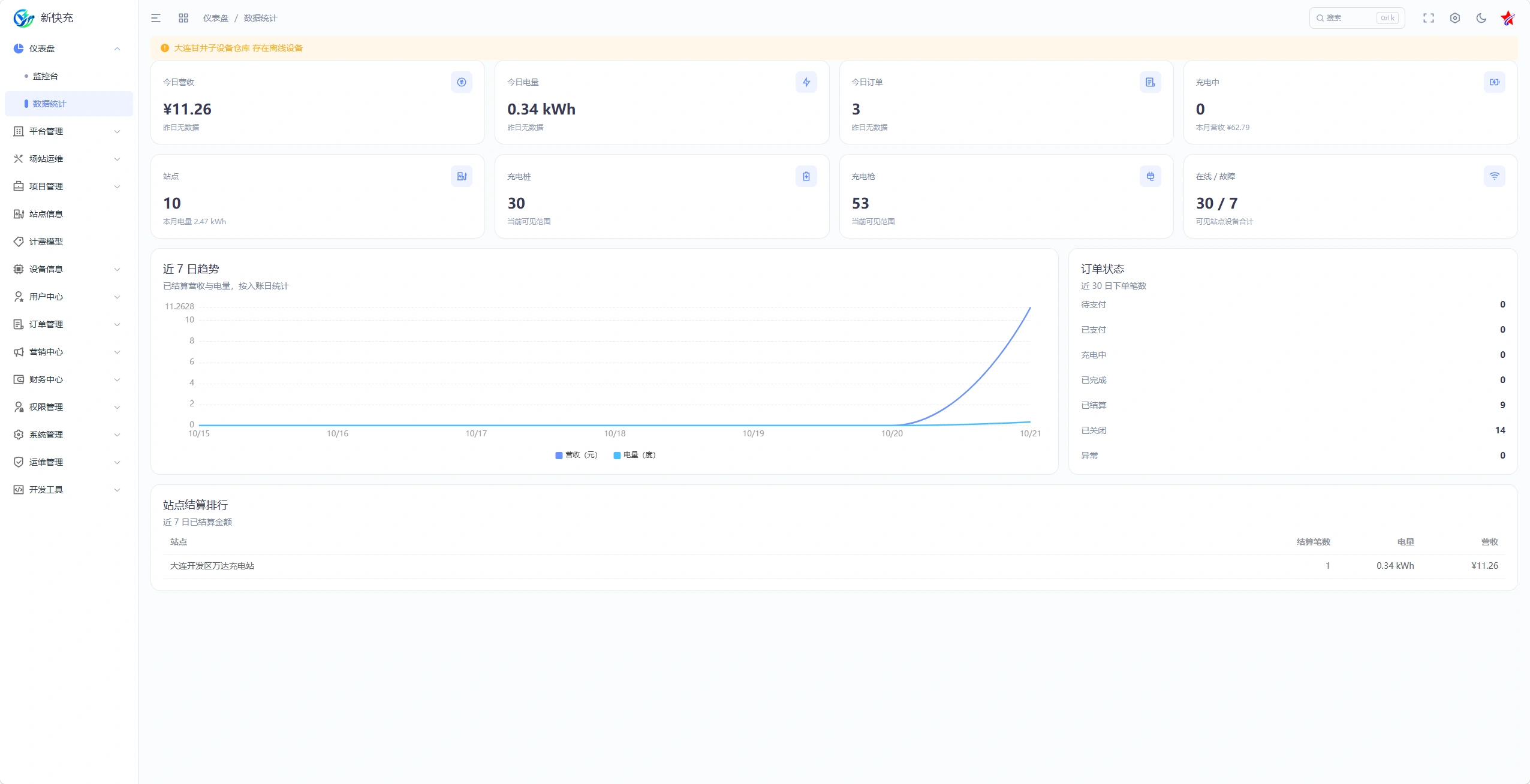Toggle 营收（元）legend series in trend chart
1530x784 pixels.
point(577,455)
